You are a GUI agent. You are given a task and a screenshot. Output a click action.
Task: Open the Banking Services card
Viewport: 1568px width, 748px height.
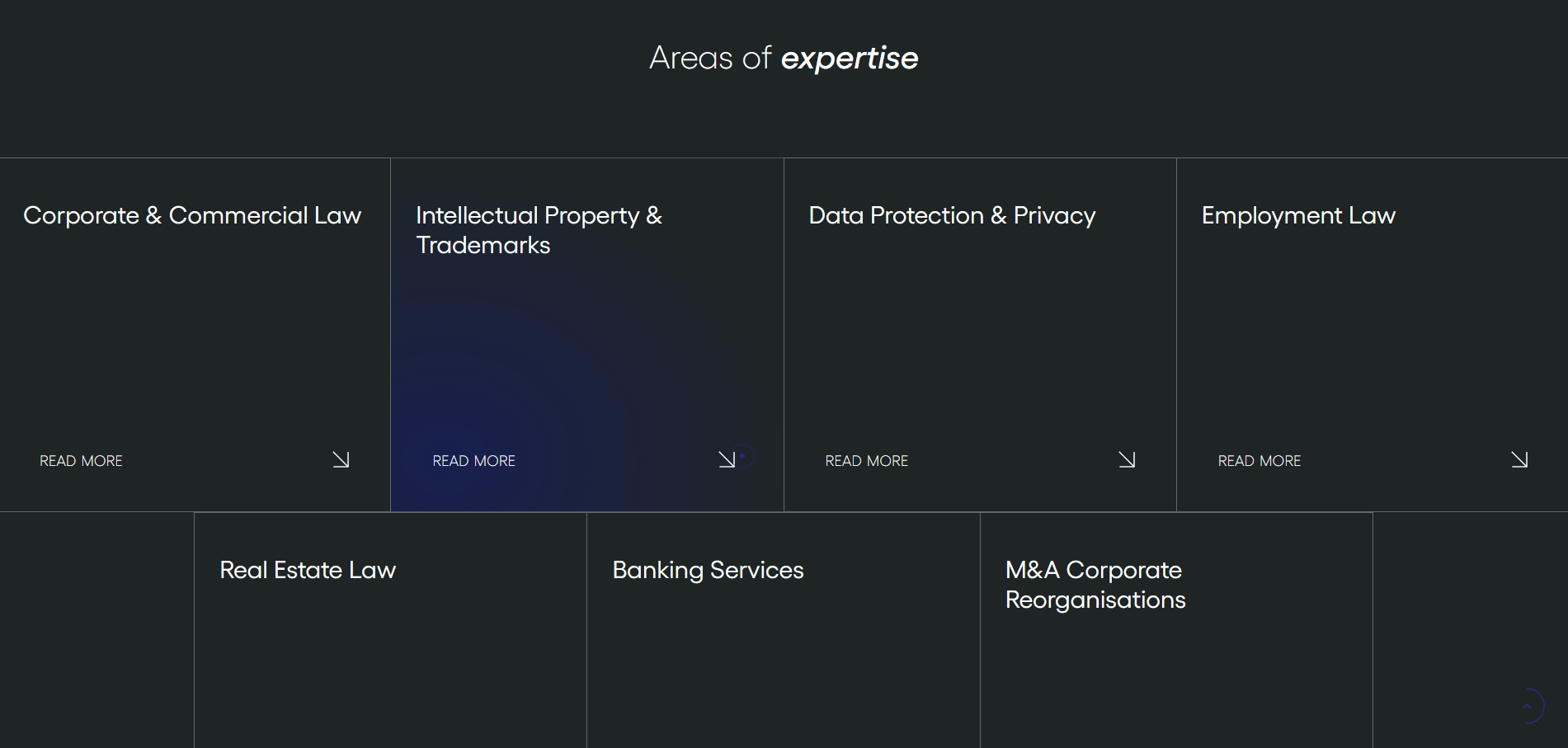[708, 570]
